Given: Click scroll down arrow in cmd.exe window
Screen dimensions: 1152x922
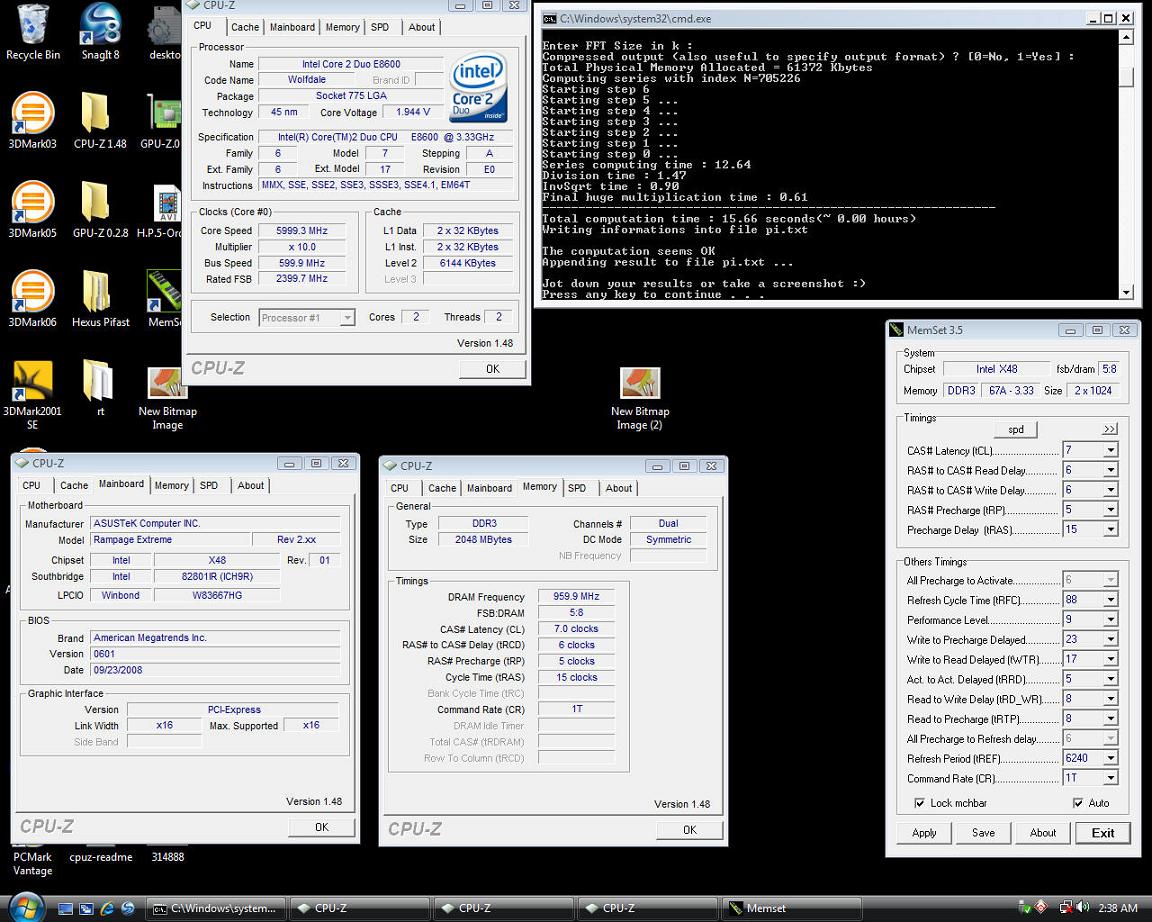Looking at the screenshot, I should point(1126,292).
